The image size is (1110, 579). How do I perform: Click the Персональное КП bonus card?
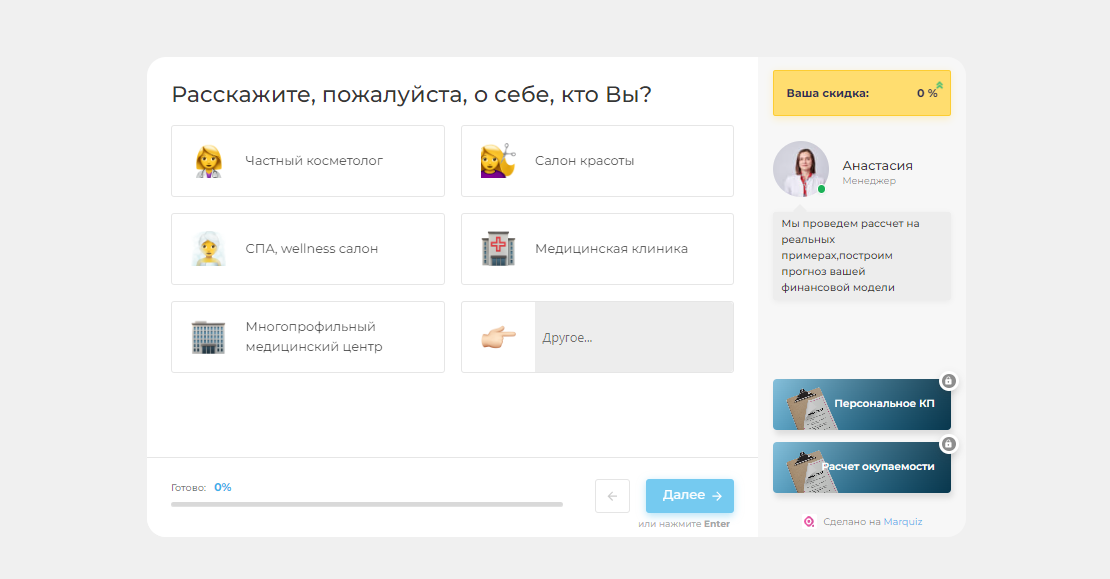click(x=862, y=404)
